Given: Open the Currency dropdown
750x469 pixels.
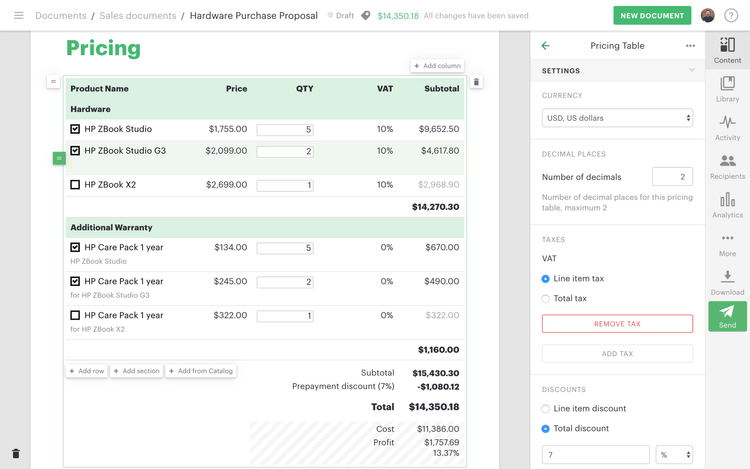Looking at the screenshot, I should click(617, 118).
